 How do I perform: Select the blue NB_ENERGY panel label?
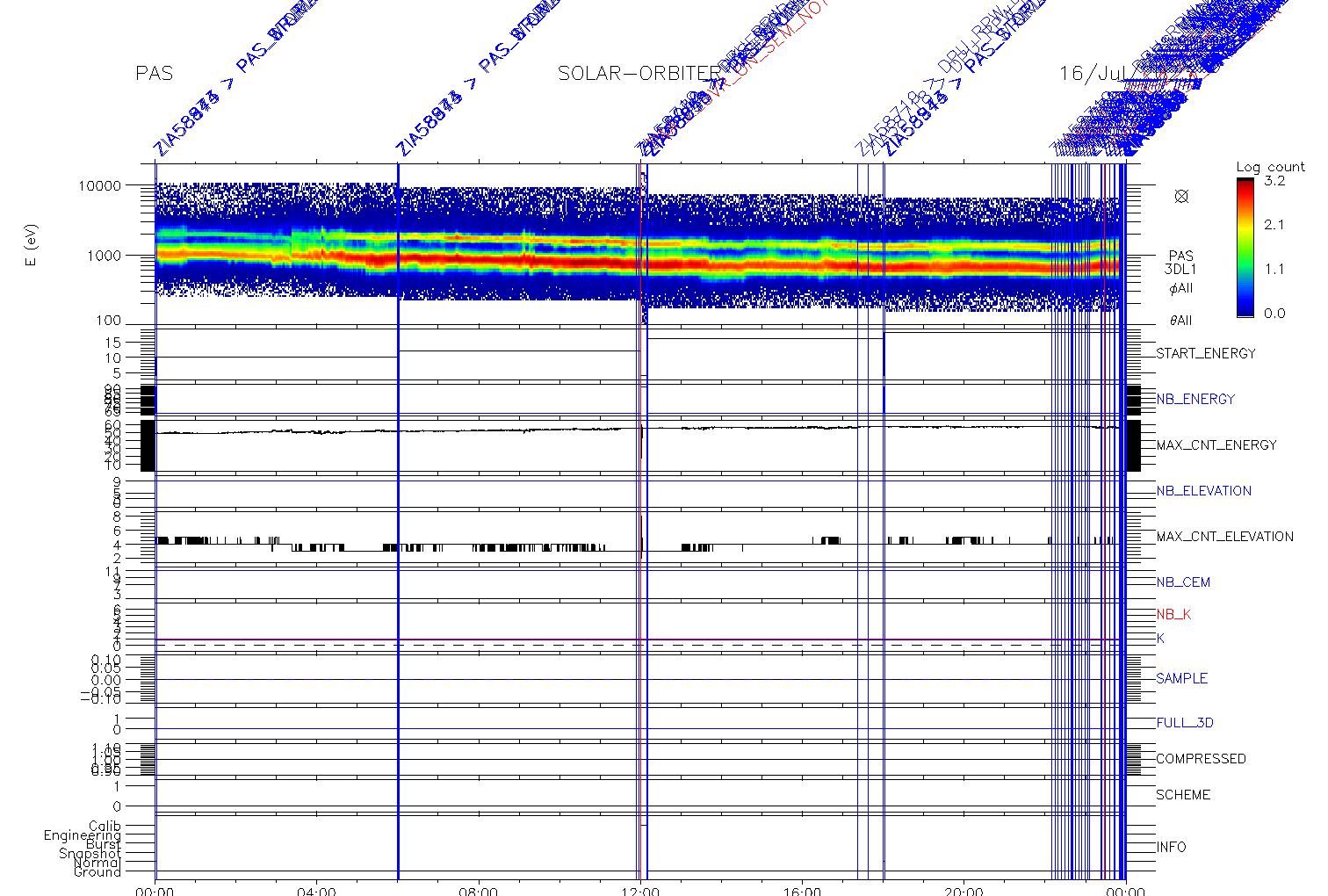coord(1195,399)
